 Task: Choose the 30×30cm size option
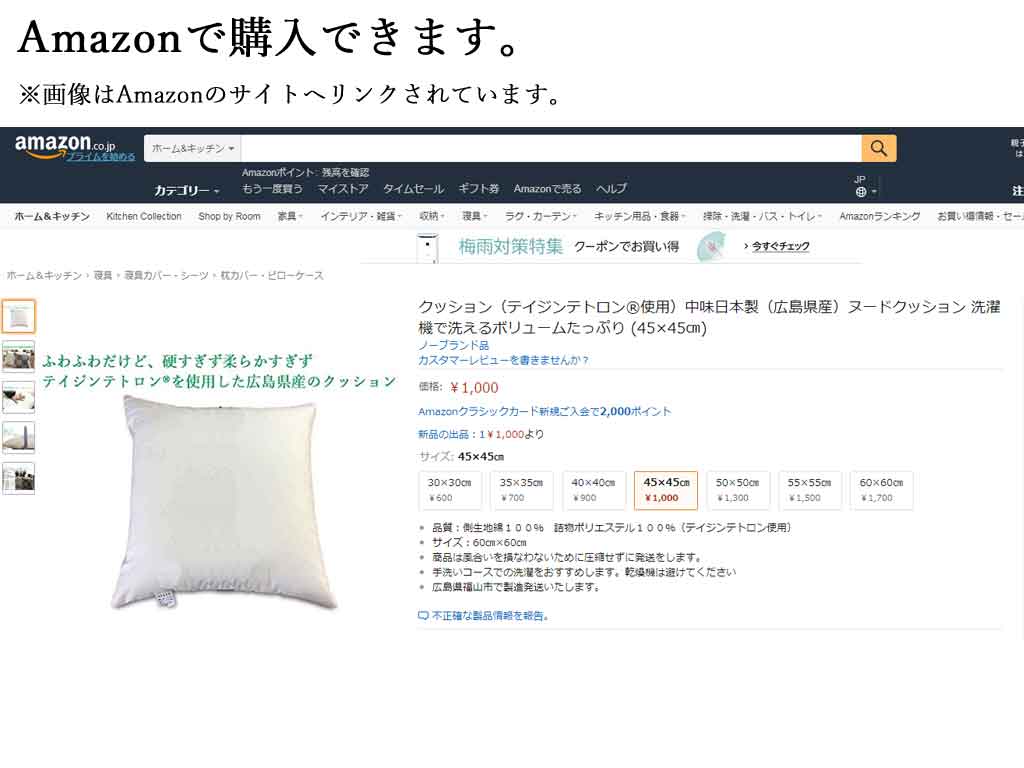[x=449, y=490]
